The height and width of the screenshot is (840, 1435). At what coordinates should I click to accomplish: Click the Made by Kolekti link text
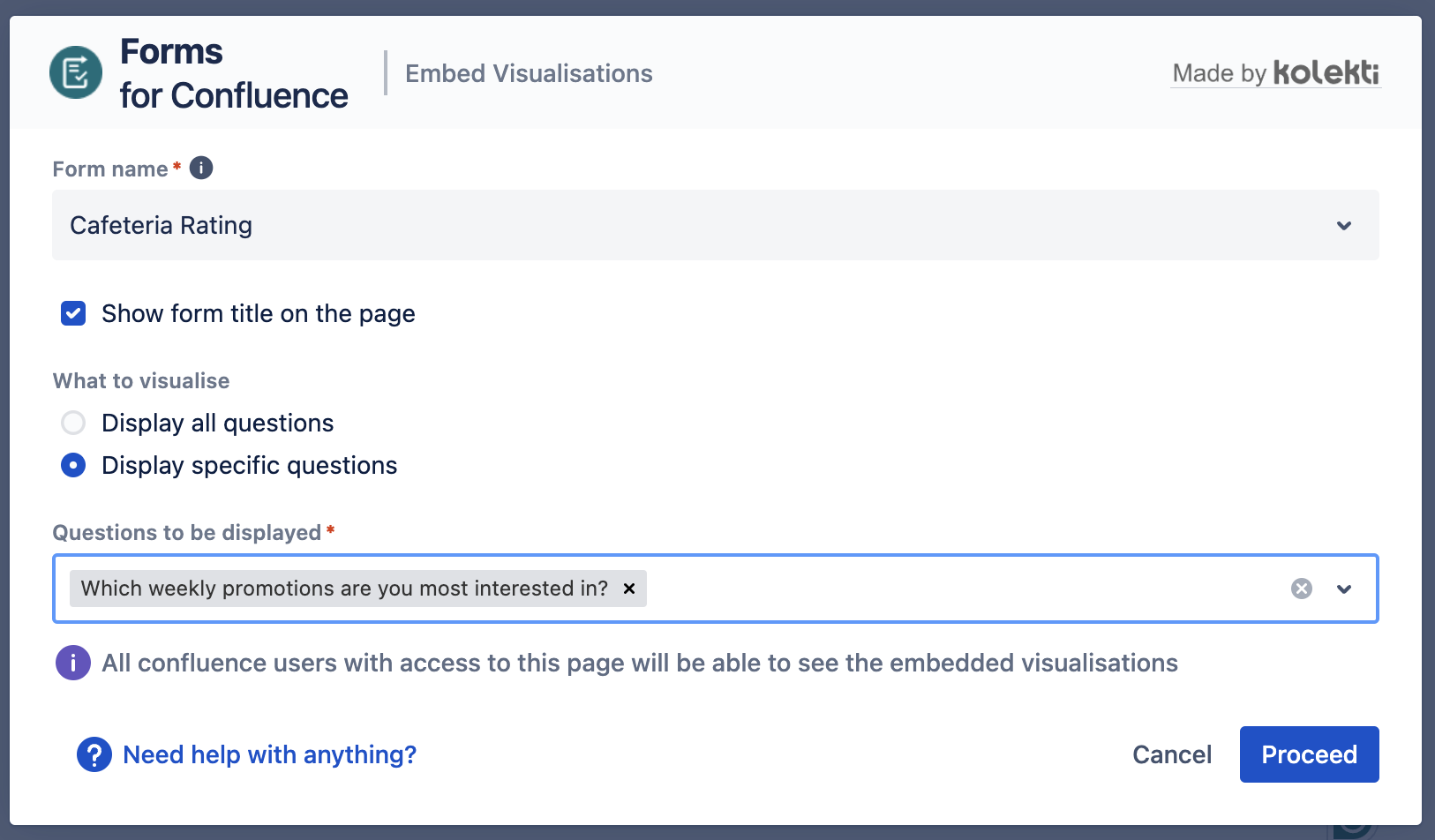[1276, 73]
